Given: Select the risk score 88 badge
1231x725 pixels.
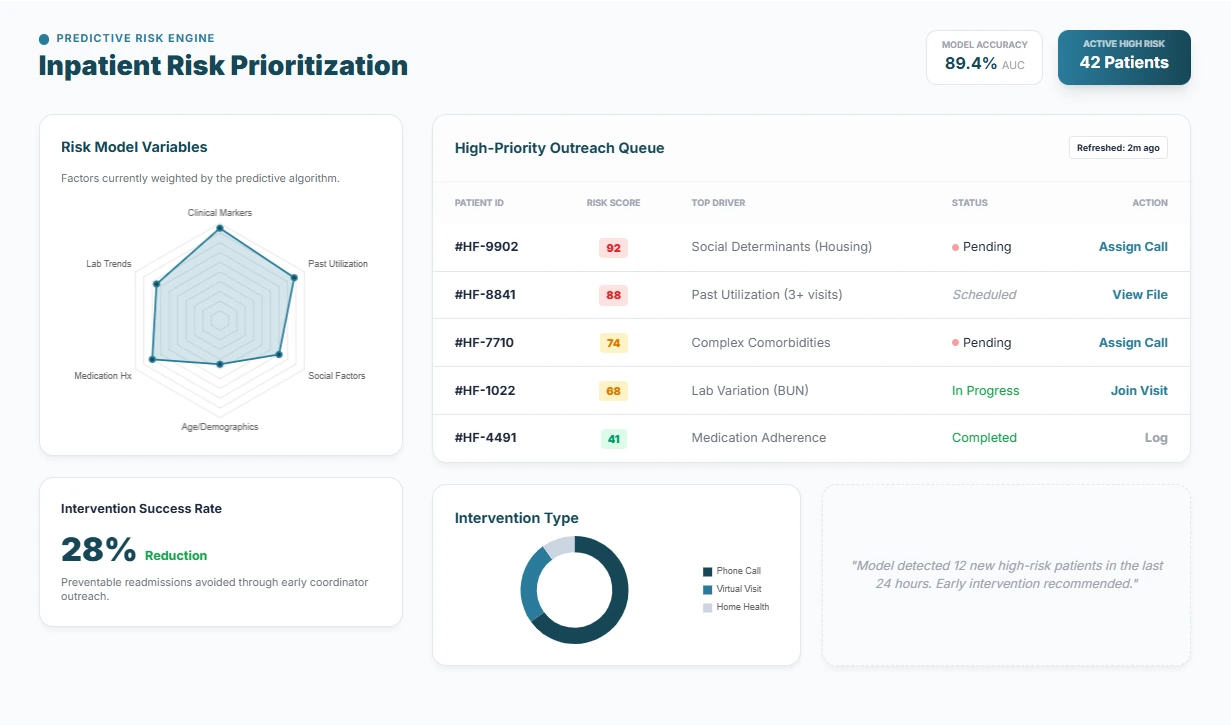Looking at the screenshot, I should click(x=613, y=295).
